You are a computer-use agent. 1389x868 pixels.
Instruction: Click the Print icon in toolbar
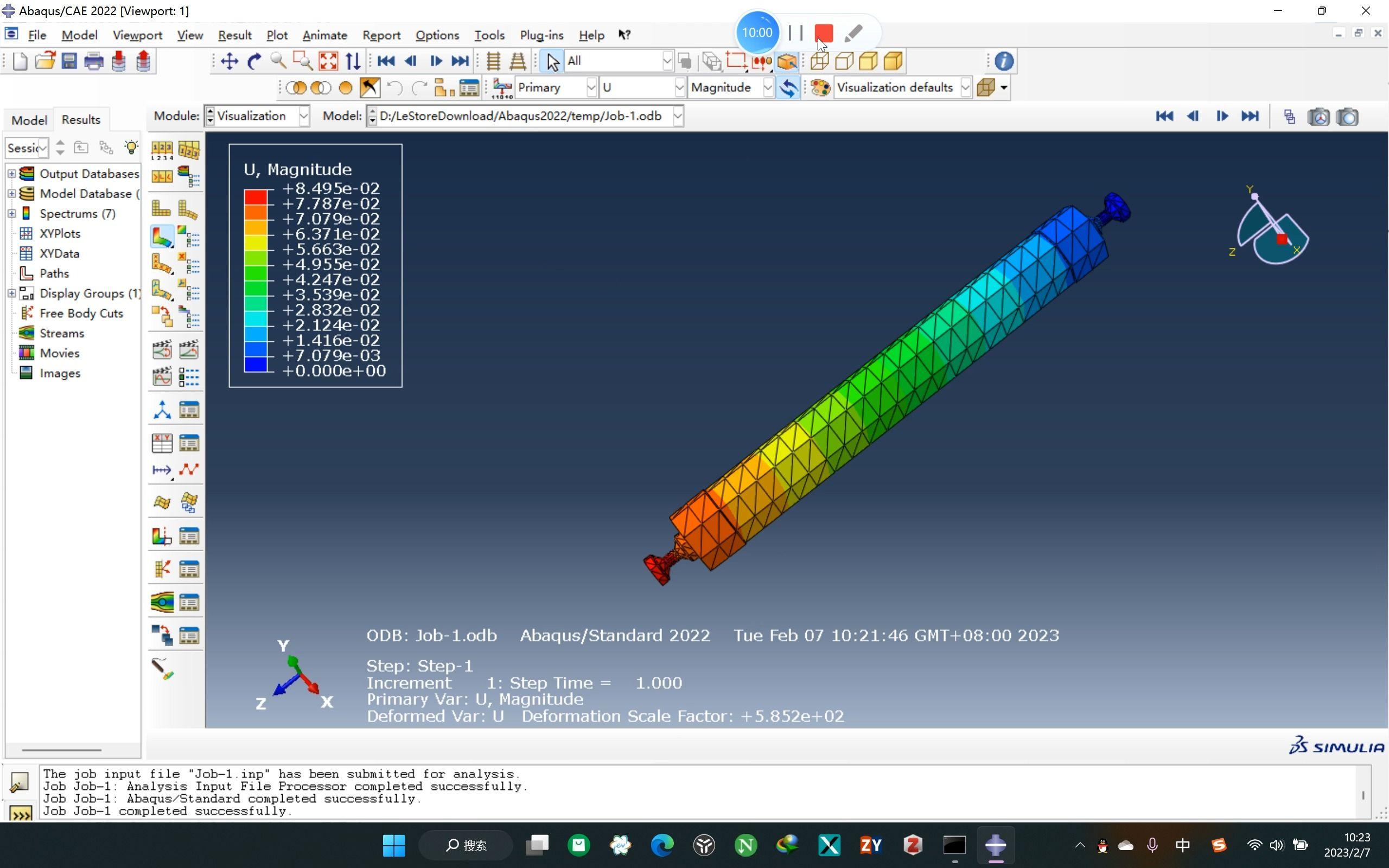point(93,61)
